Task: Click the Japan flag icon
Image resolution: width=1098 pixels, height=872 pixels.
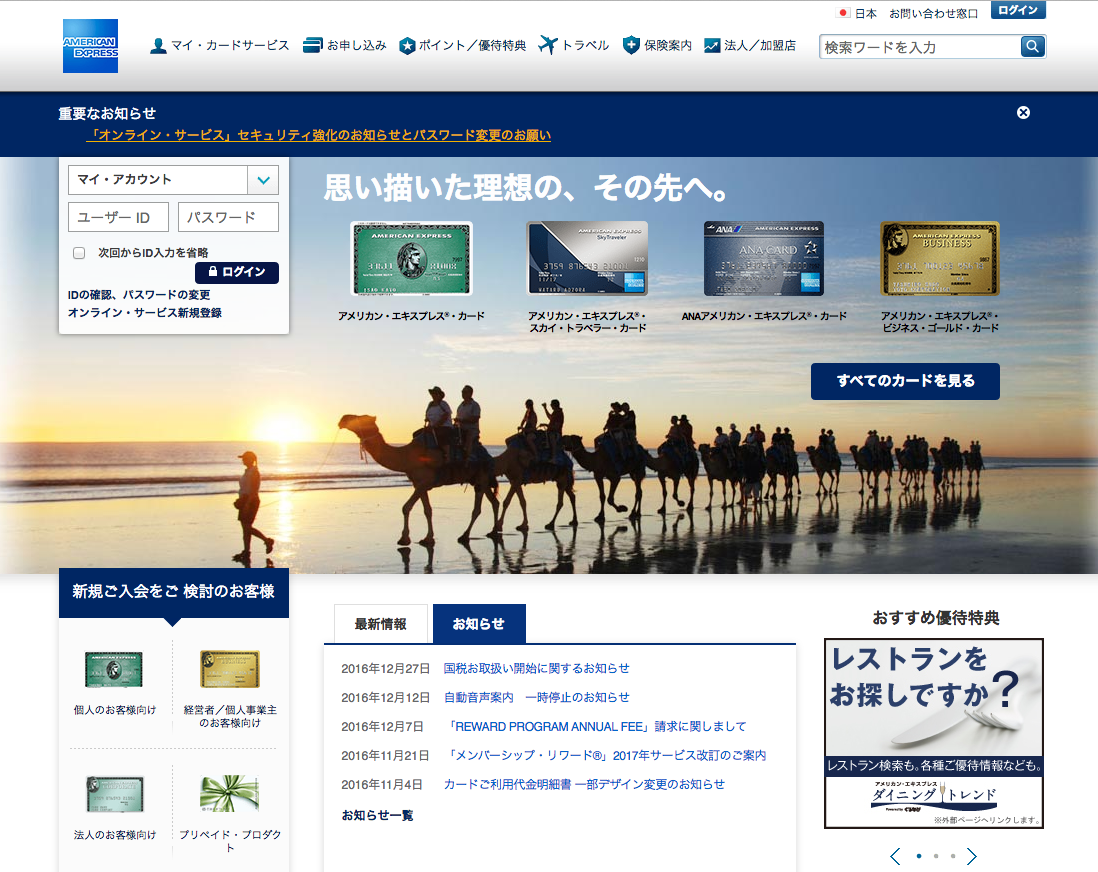Action: point(844,13)
